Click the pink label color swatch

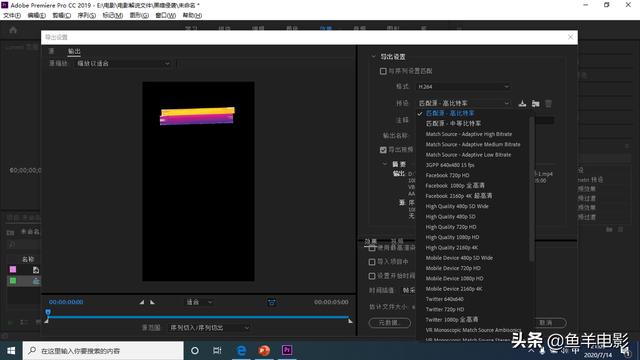[x=13, y=269]
